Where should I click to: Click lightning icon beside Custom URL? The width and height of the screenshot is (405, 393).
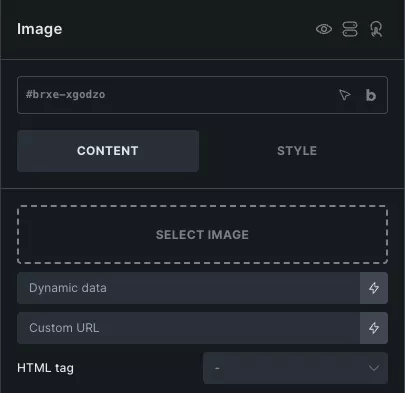[374, 328]
